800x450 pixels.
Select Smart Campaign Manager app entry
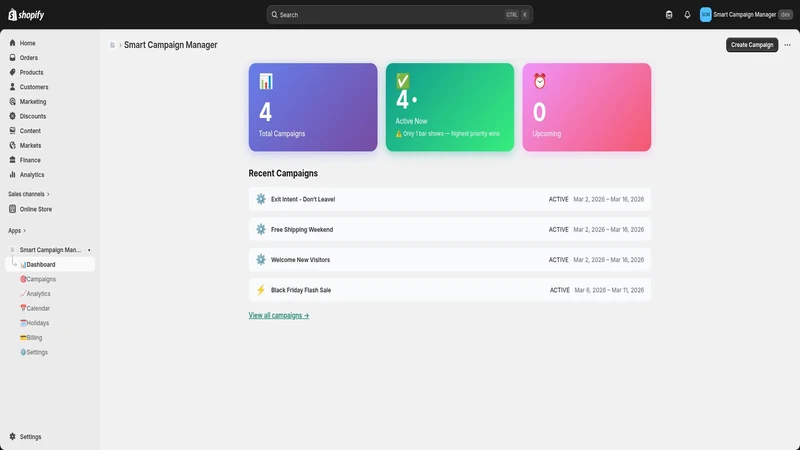(x=50, y=250)
